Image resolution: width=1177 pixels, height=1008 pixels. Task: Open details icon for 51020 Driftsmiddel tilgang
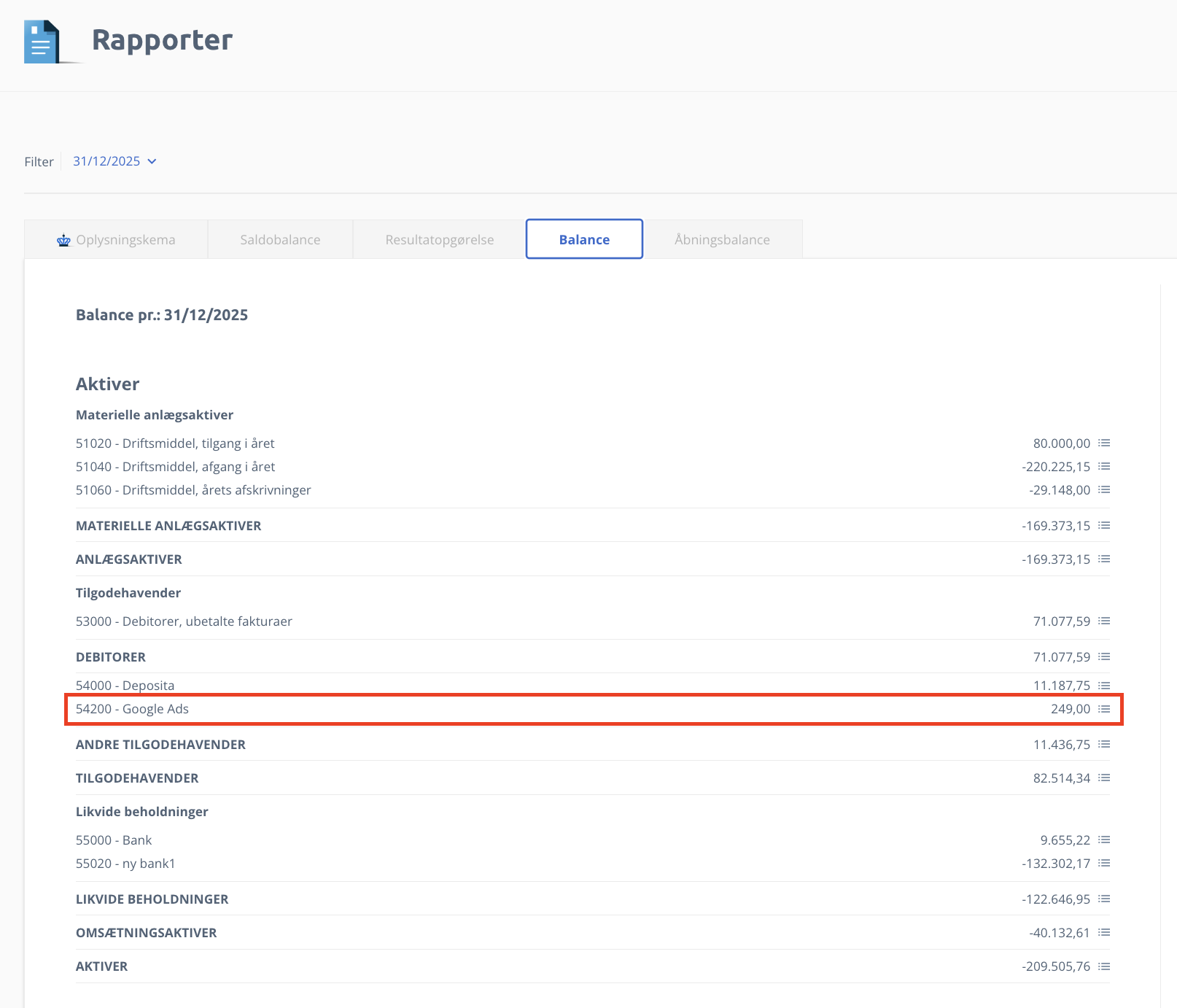pyautogui.click(x=1104, y=443)
